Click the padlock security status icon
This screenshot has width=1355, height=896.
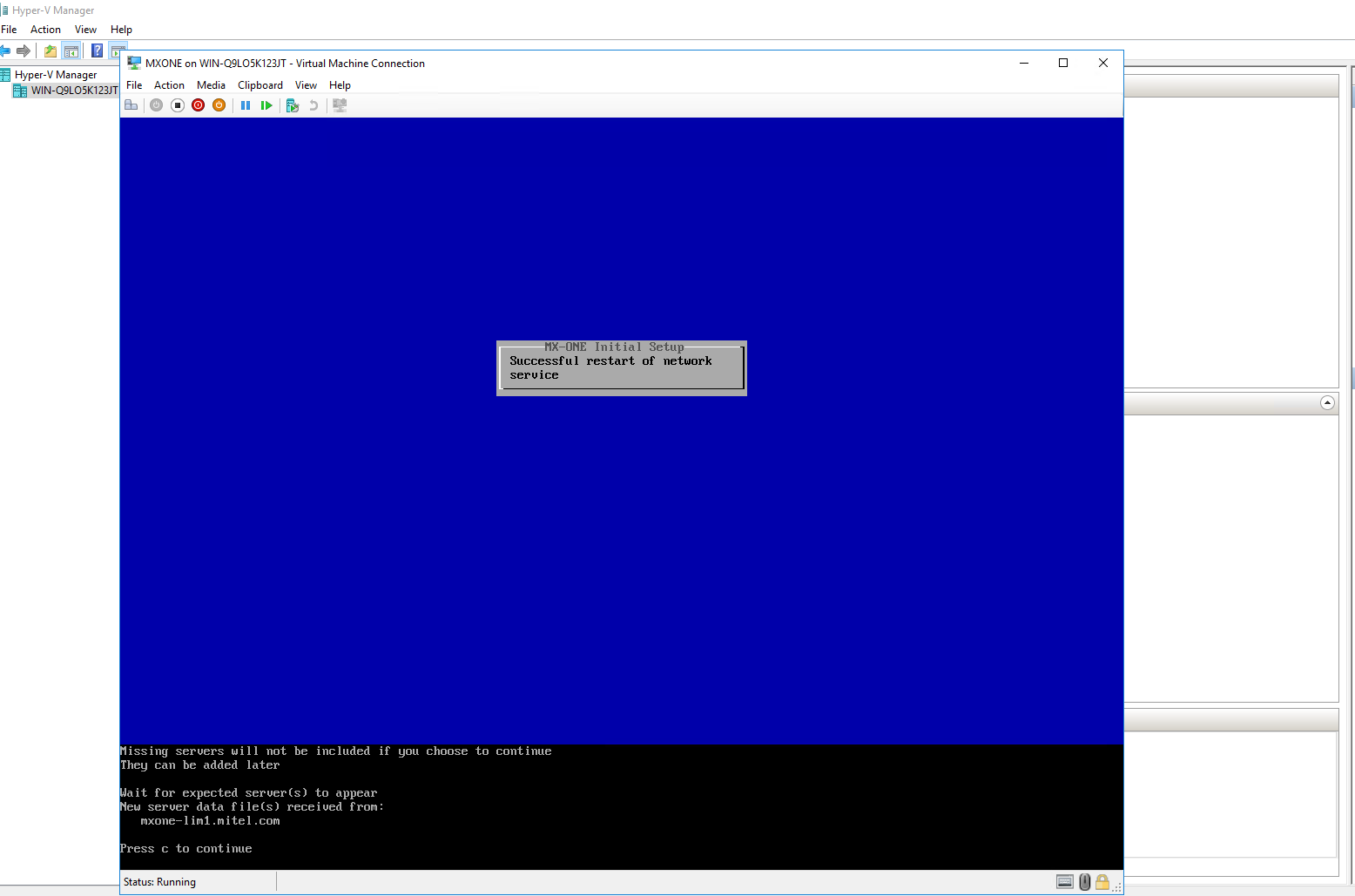(1102, 882)
